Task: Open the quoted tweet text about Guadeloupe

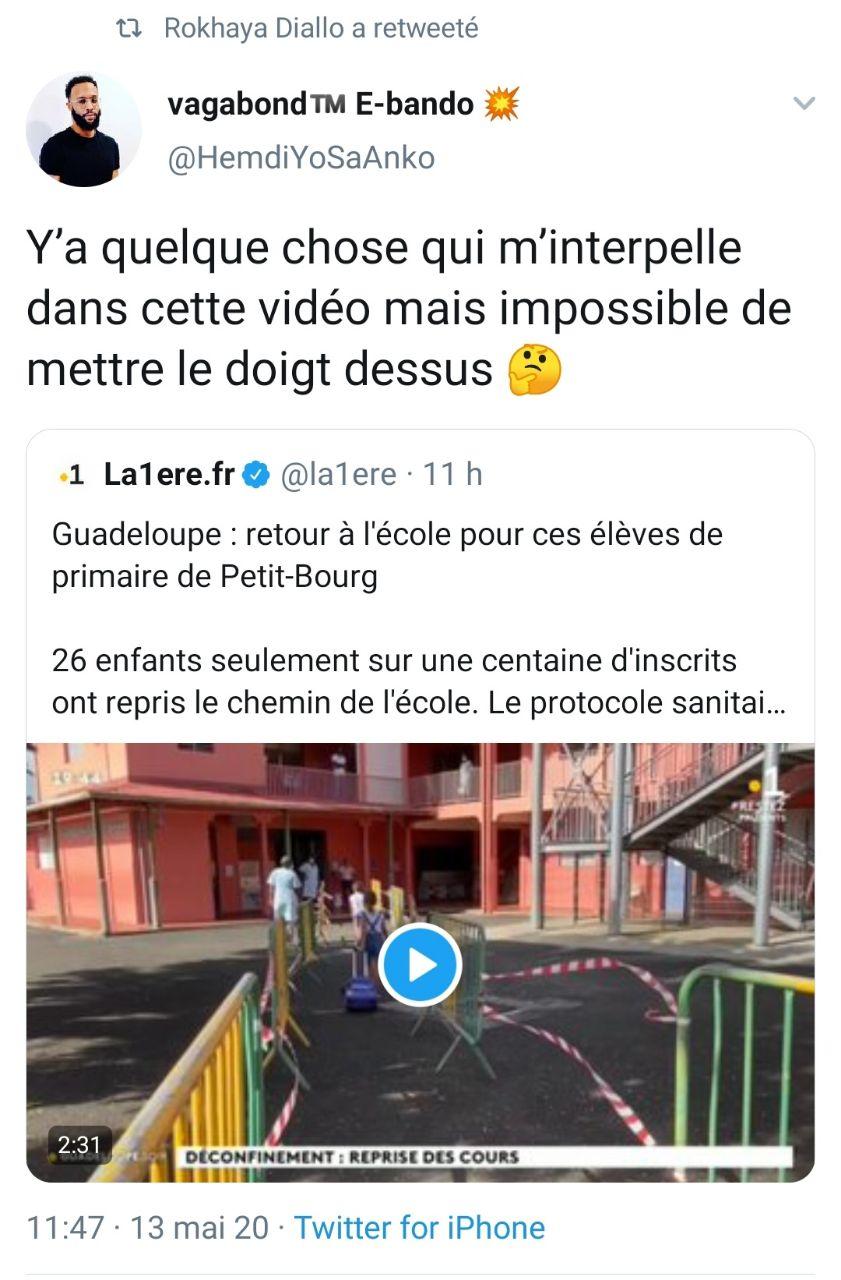Action: (x=419, y=619)
